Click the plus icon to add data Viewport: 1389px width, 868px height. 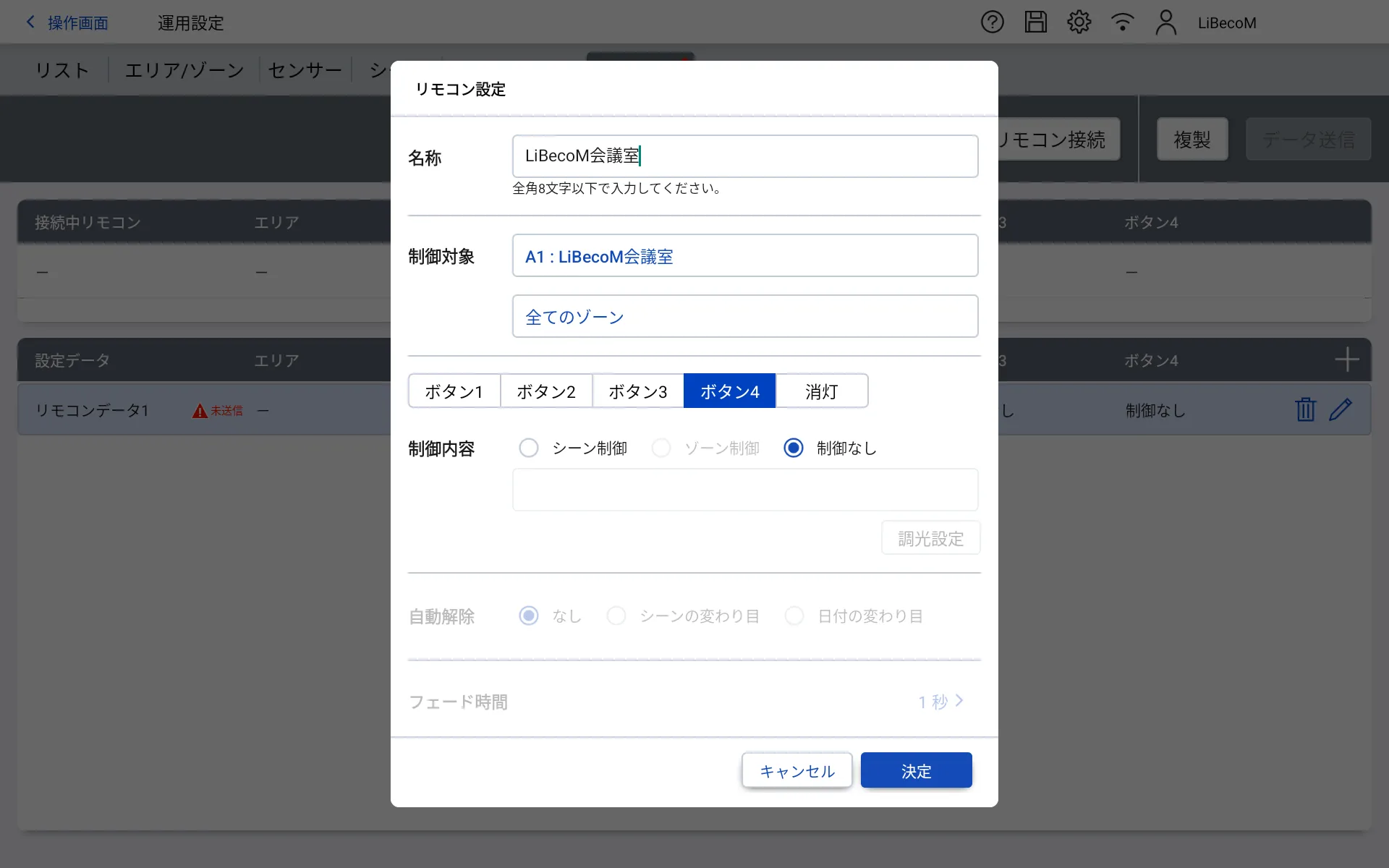click(x=1346, y=359)
